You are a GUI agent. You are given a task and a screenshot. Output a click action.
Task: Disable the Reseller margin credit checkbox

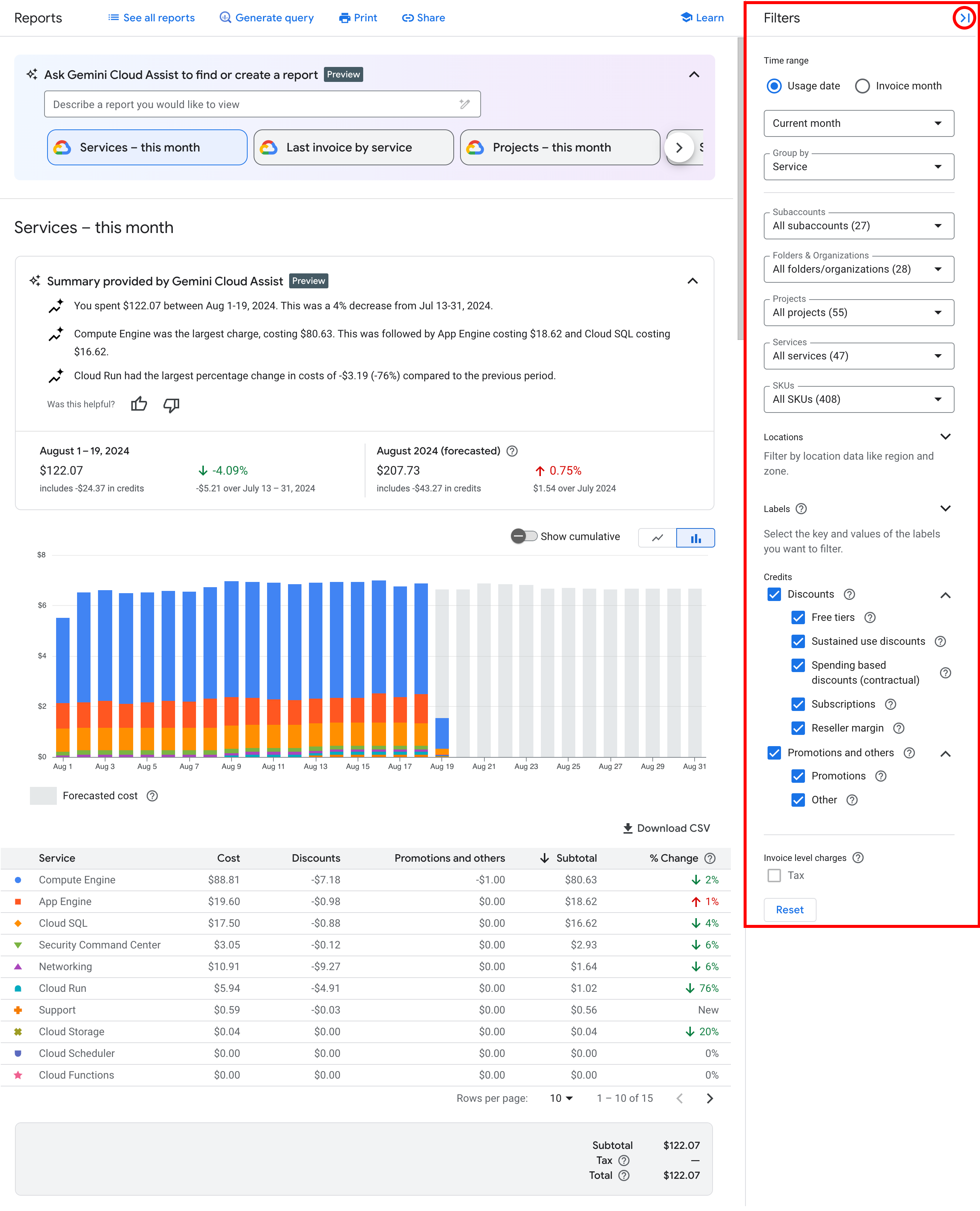[x=798, y=727]
